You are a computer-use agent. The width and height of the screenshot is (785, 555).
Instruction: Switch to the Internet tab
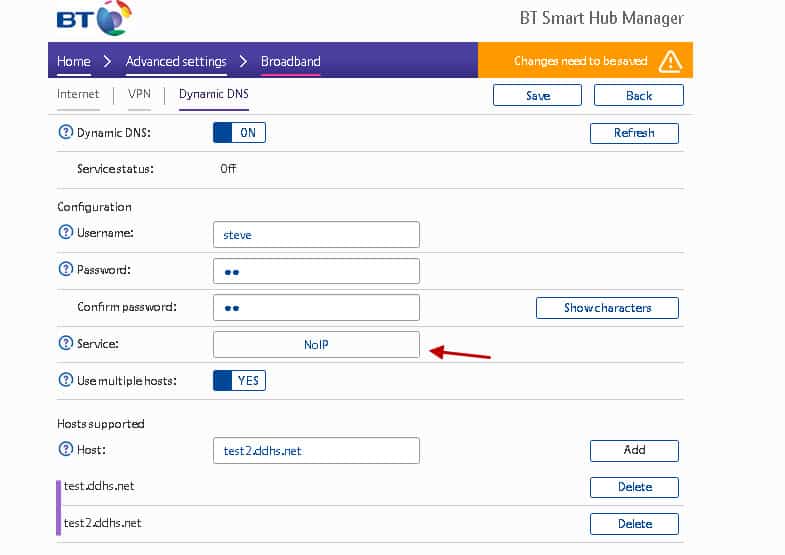[x=78, y=94]
